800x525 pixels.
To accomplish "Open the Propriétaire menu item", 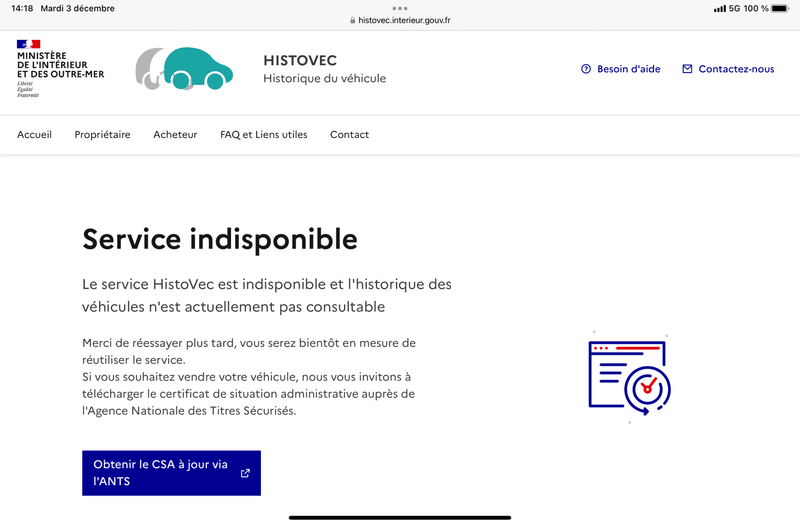I will pos(103,135).
